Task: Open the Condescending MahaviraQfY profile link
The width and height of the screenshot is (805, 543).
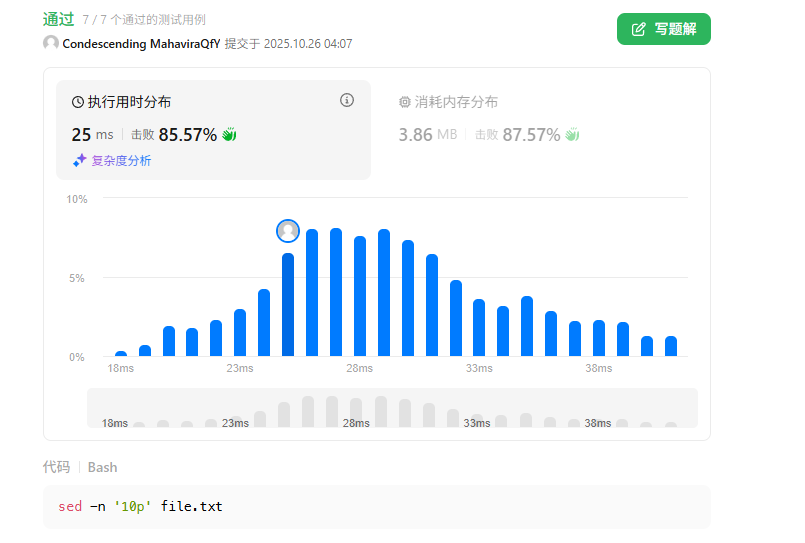Action: coord(141,43)
